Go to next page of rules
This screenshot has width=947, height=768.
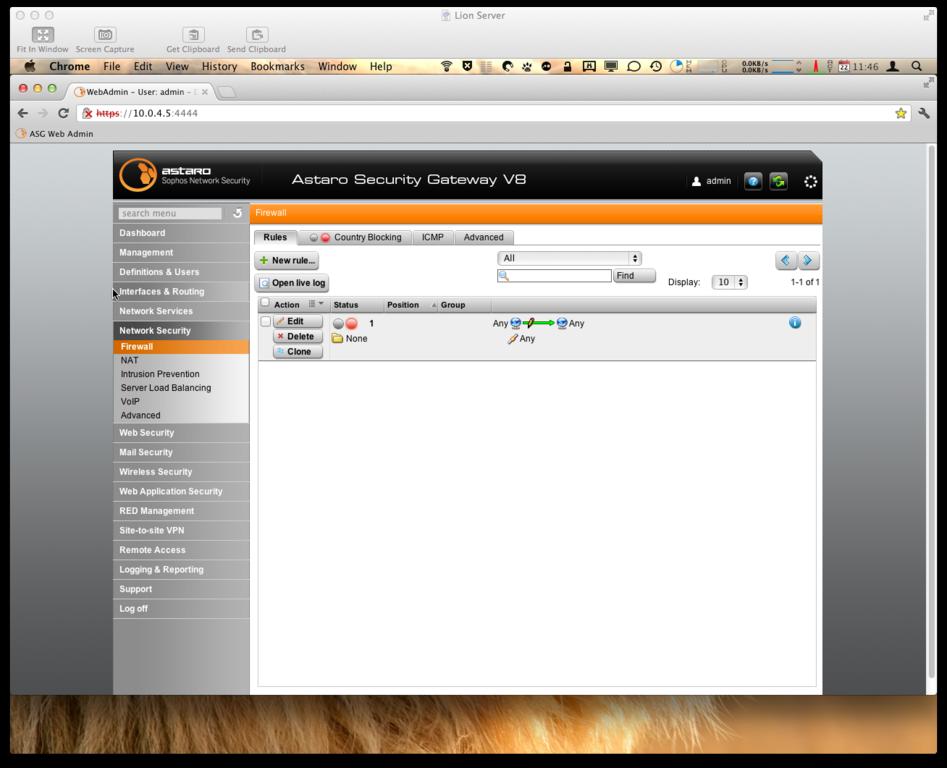point(808,260)
